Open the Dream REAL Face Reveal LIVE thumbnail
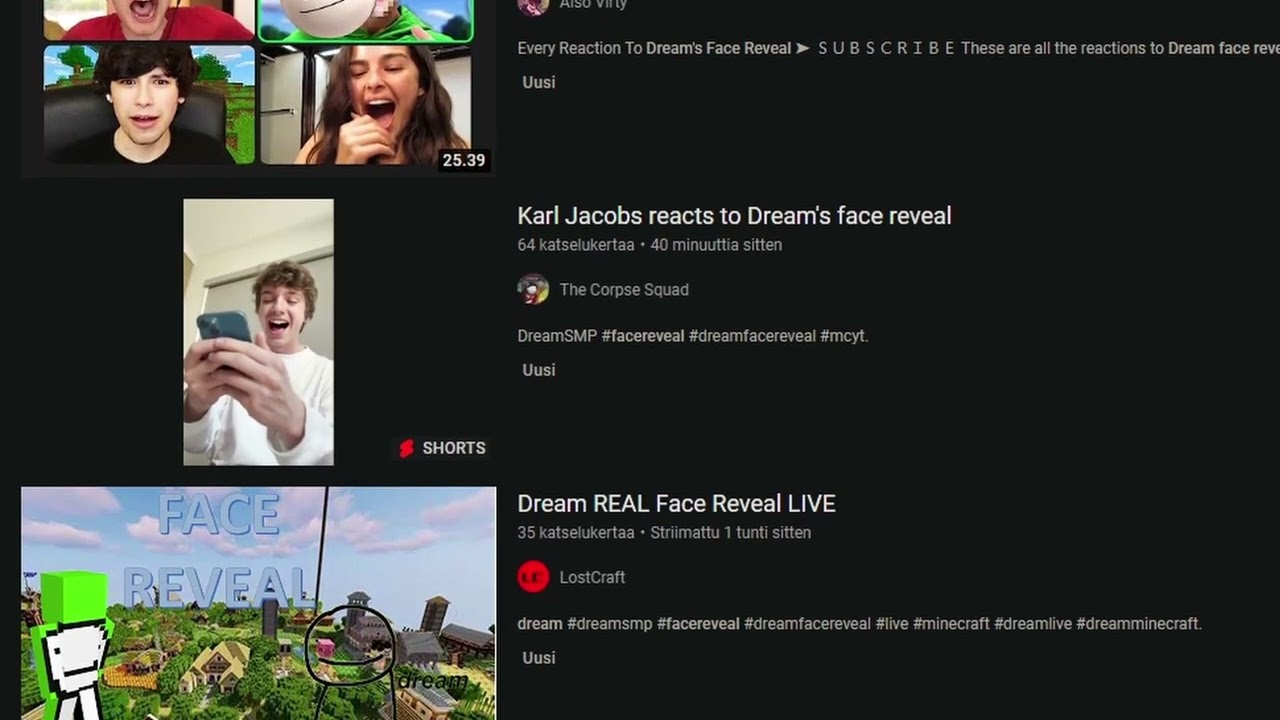The width and height of the screenshot is (1280, 720). [258, 603]
